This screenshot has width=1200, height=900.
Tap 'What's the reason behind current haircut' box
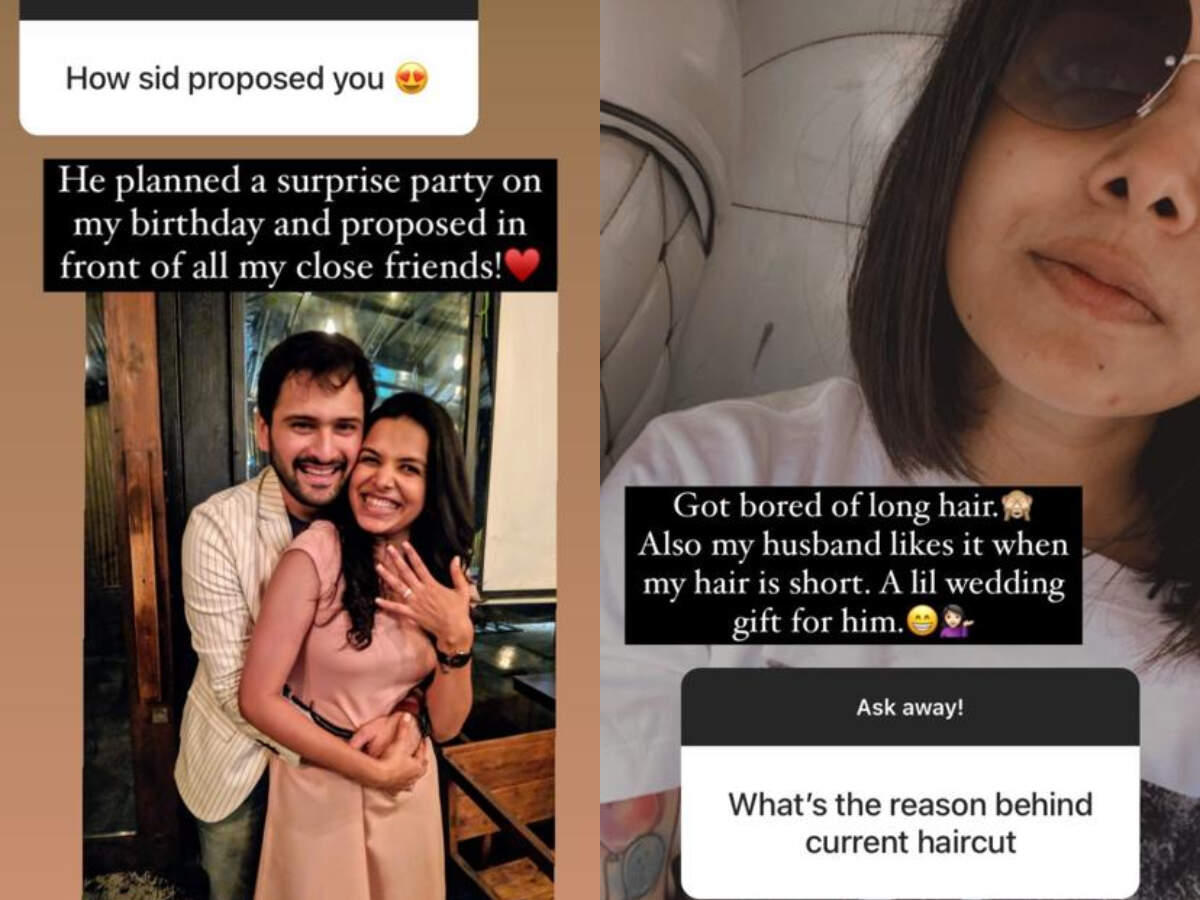910,822
